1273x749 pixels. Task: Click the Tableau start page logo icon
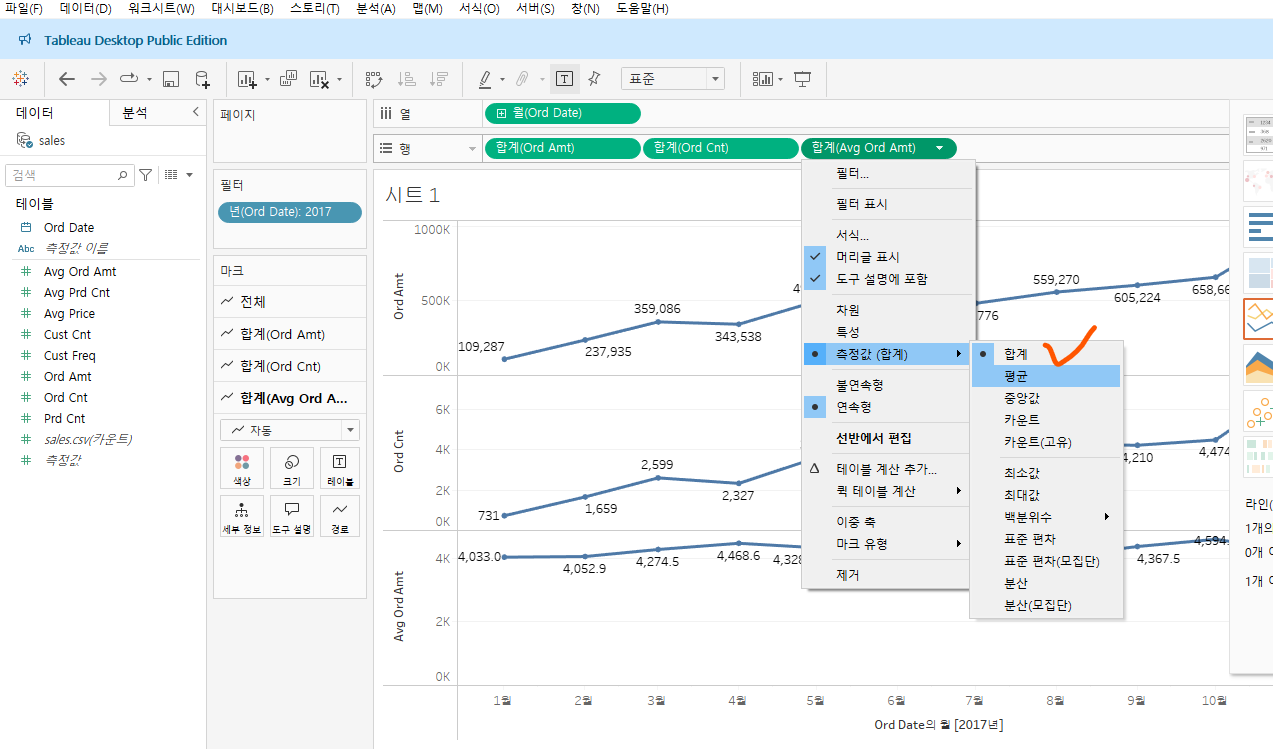coord(20,78)
